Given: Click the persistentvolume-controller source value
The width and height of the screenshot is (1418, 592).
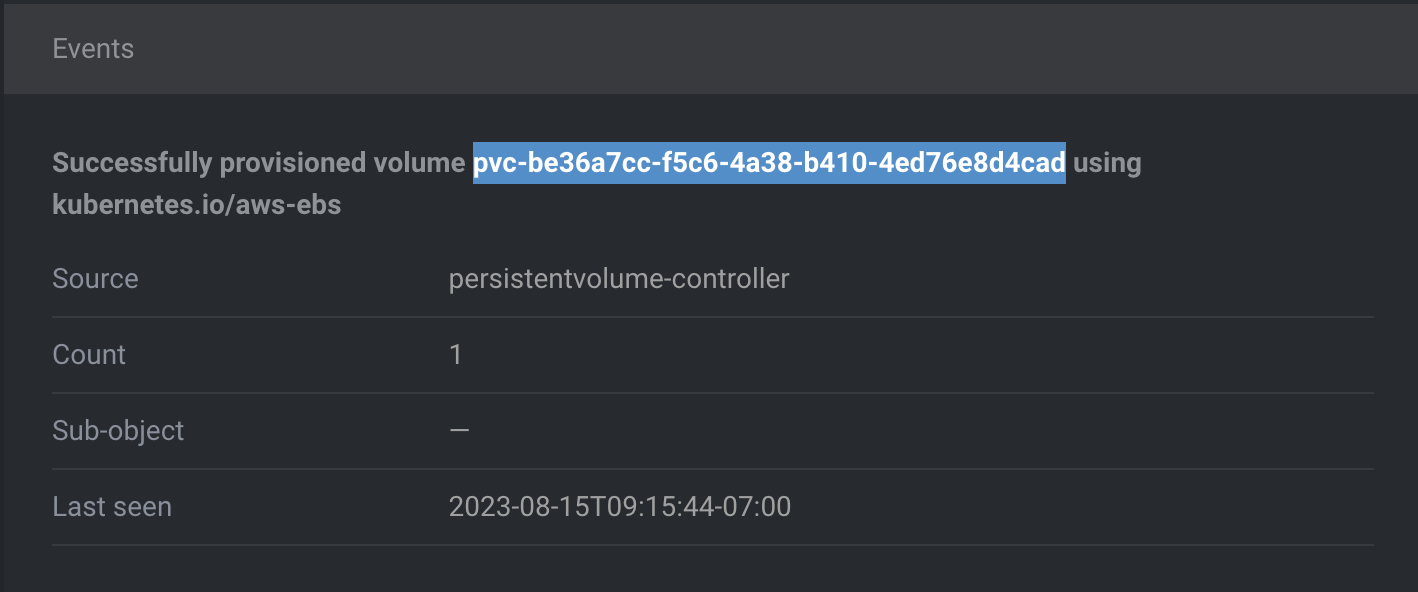Looking at the screenshot, I should (619, 279).
